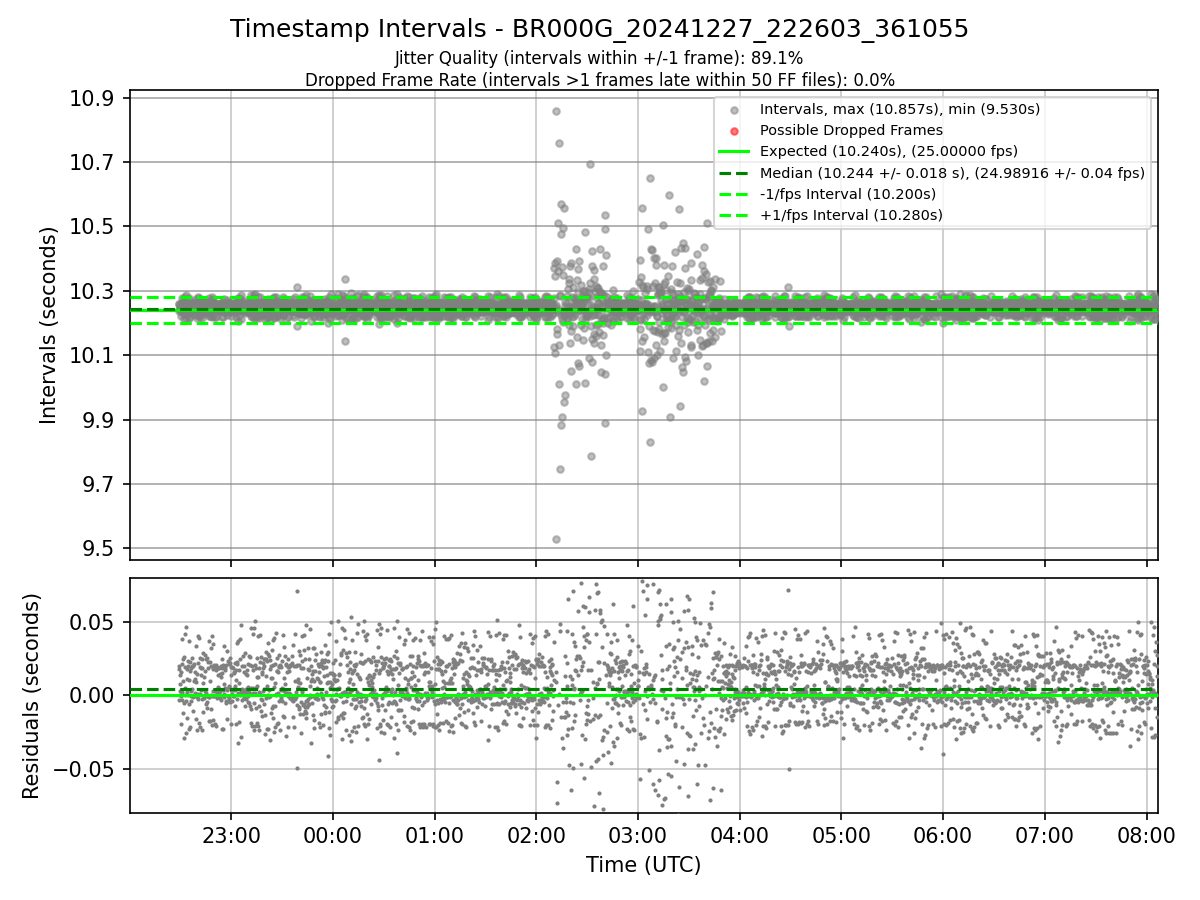Click the dark green dashed sample beside 'Median'
The width and height of the screenshot is (1200, 900).
(734, 173)
